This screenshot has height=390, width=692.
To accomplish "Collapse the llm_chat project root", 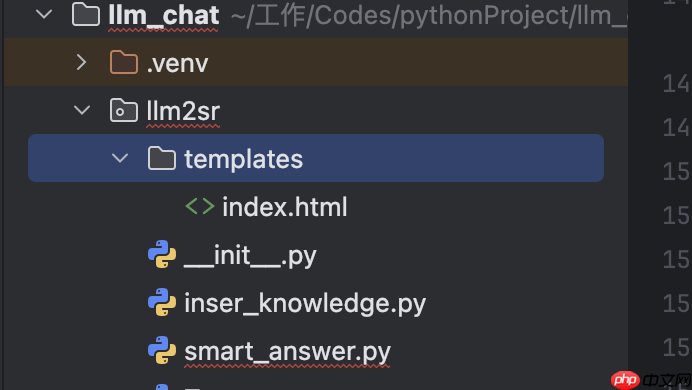I will (x=44, y=14).
